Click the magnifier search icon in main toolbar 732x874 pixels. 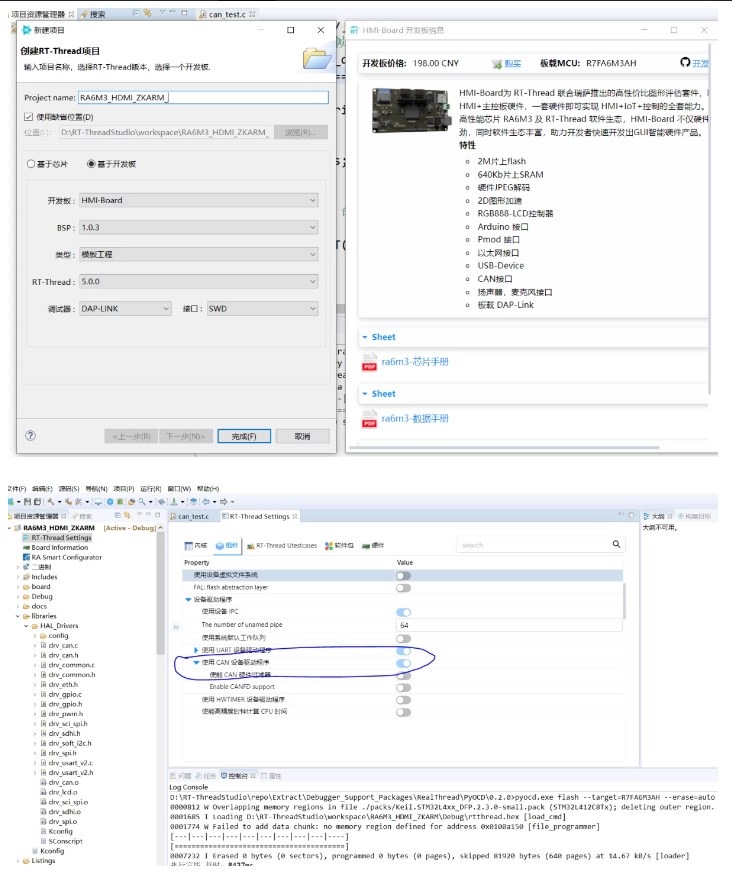coord(142,502)
